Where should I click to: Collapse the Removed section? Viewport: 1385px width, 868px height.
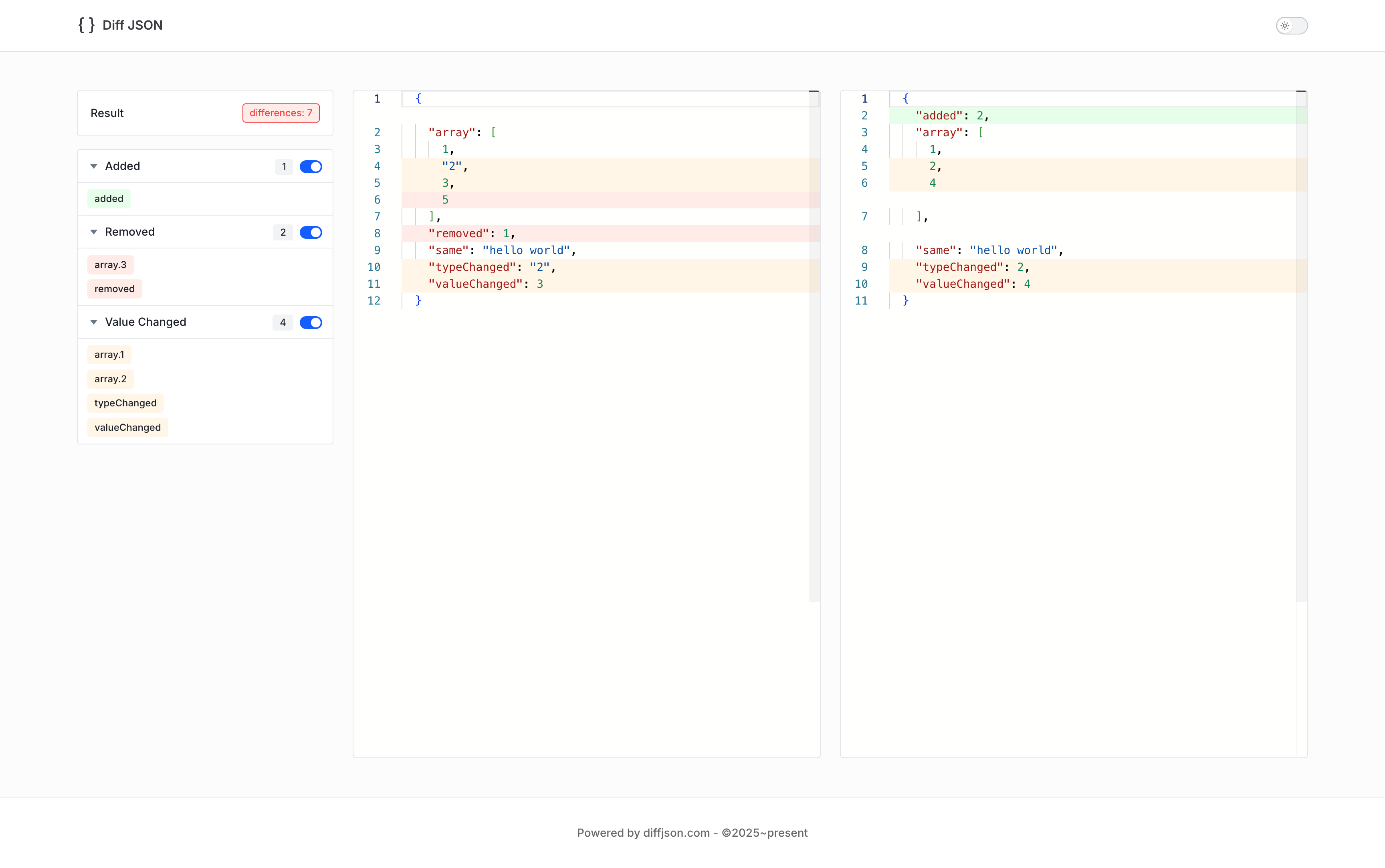pyautogui.click(x=94, y=231)
